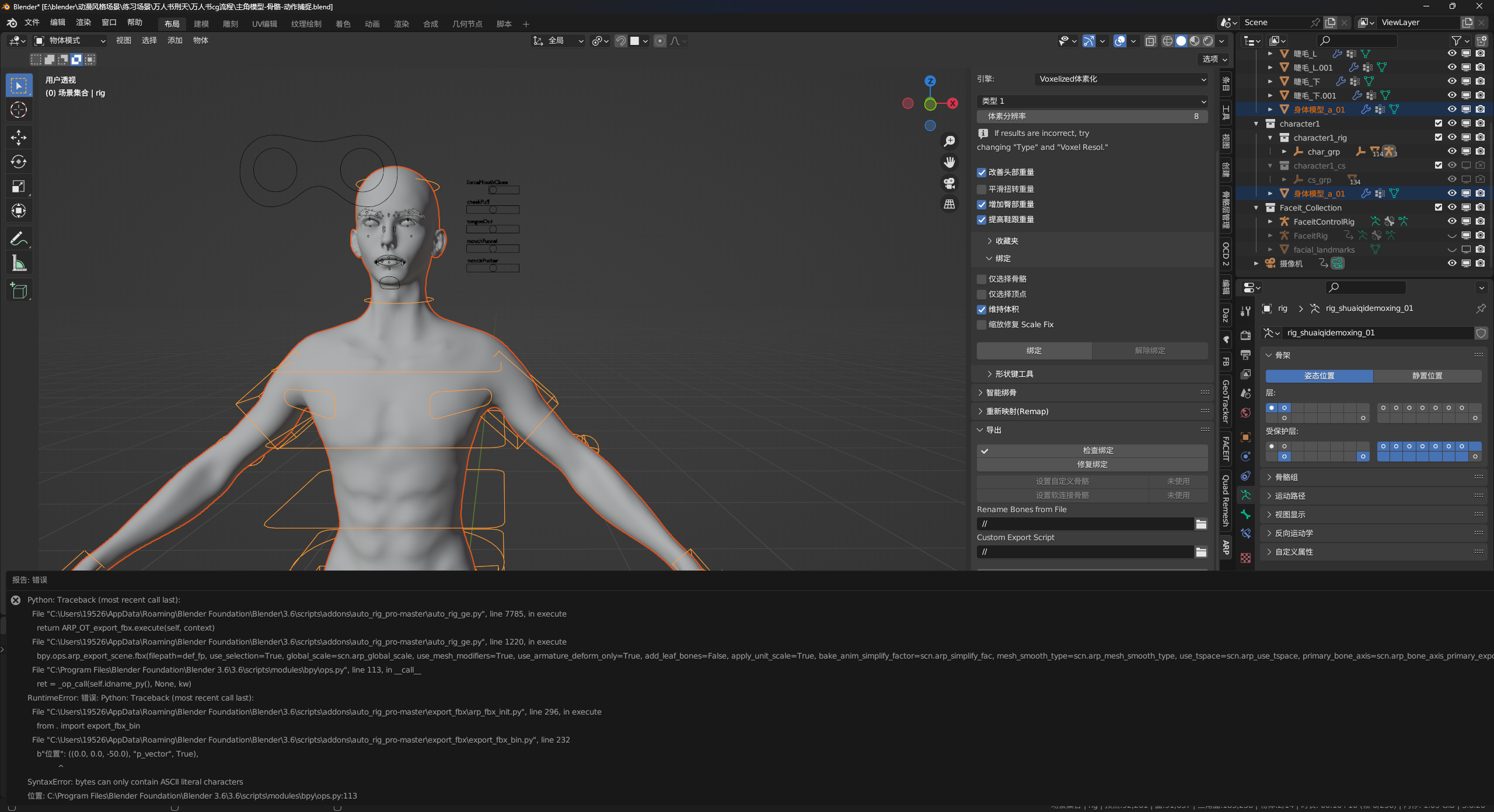Viewport: 1494px width, 812px height.
Task: Select the Add Cube tool
Action: (x=19, y=290)
